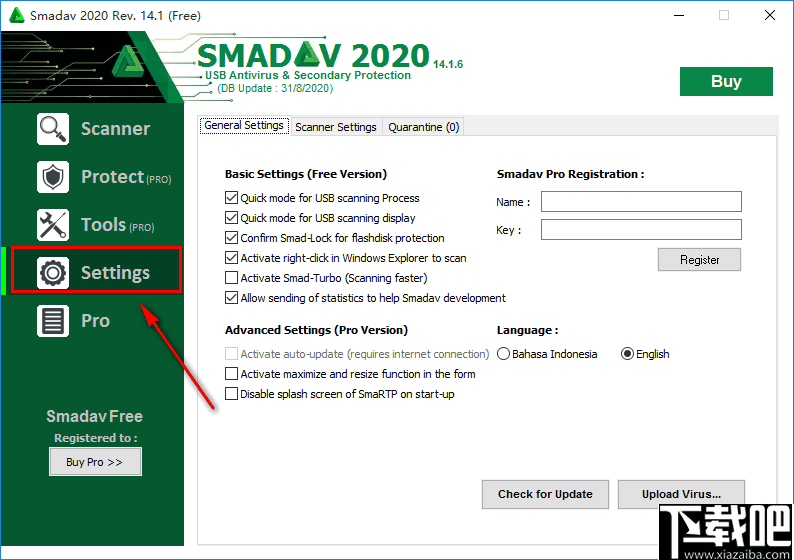Click Basic Settings (Free Version) heading
The width and height of the screenshot is (794, 560).
pyautogui.click(x=306, y=174)
